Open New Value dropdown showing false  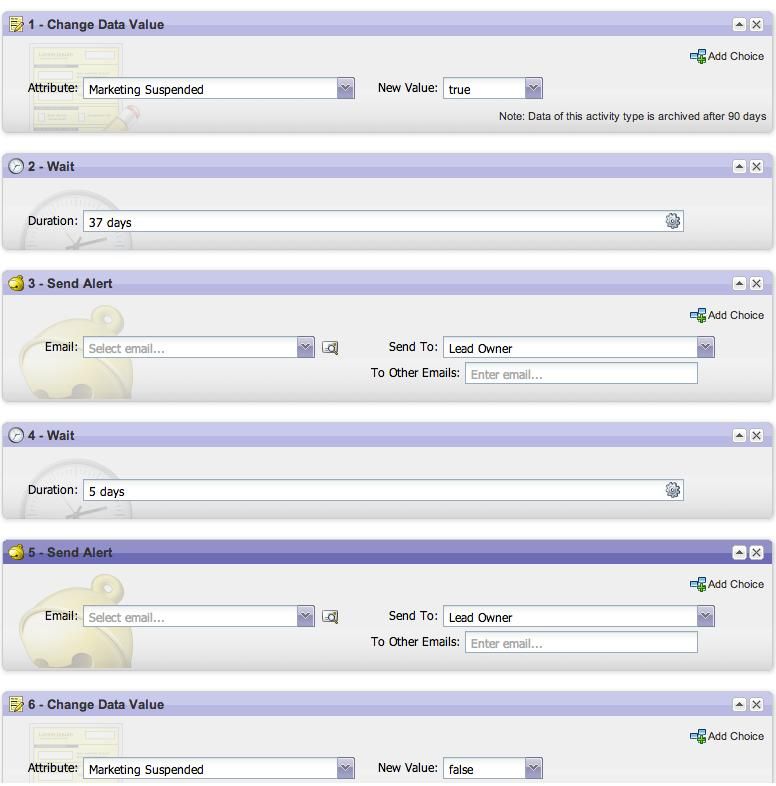(533, 768)
